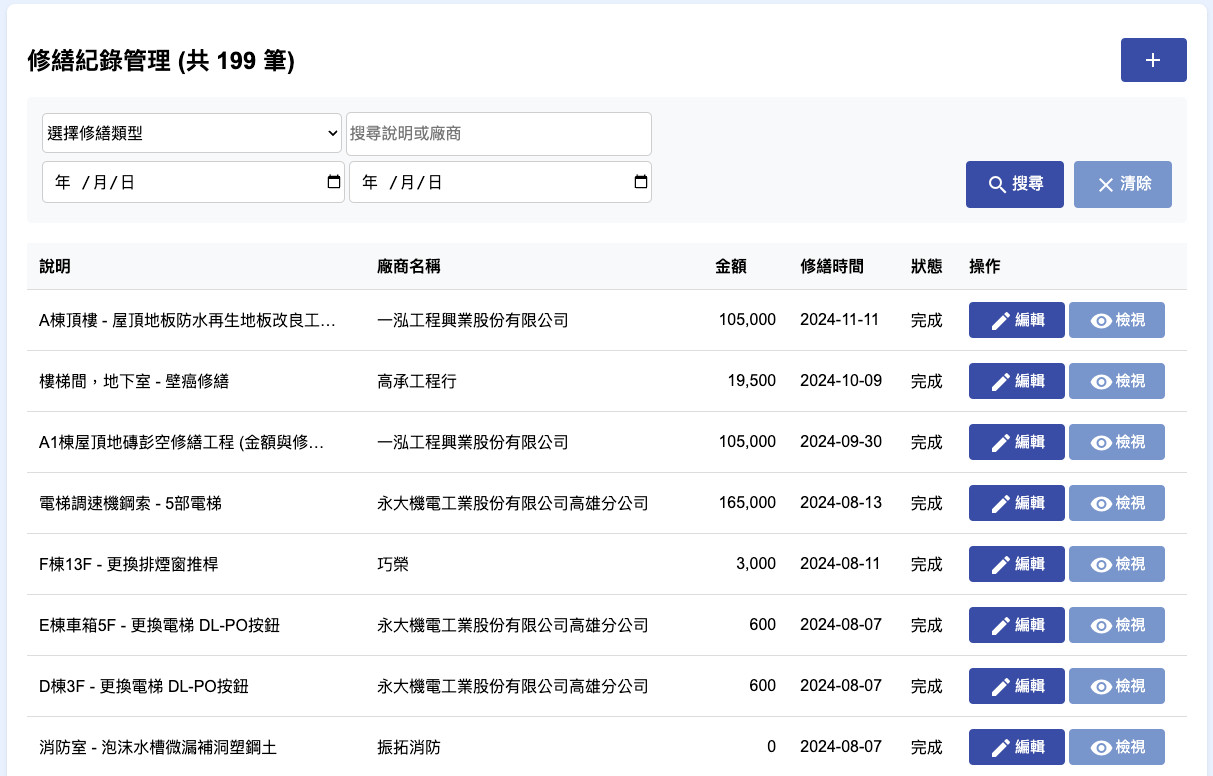Screen dimensions: 1213x776
Task: Click the date 2024-08-13
Action: click(841, 503)
